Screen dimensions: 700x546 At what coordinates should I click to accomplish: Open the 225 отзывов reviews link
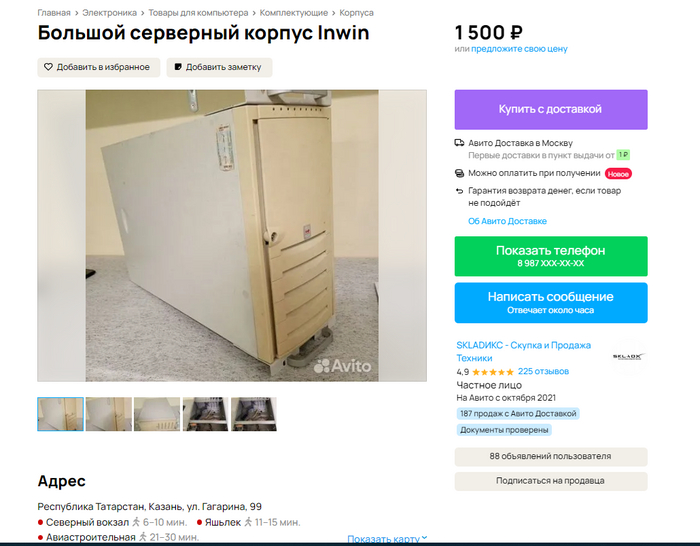pos(543,371)
